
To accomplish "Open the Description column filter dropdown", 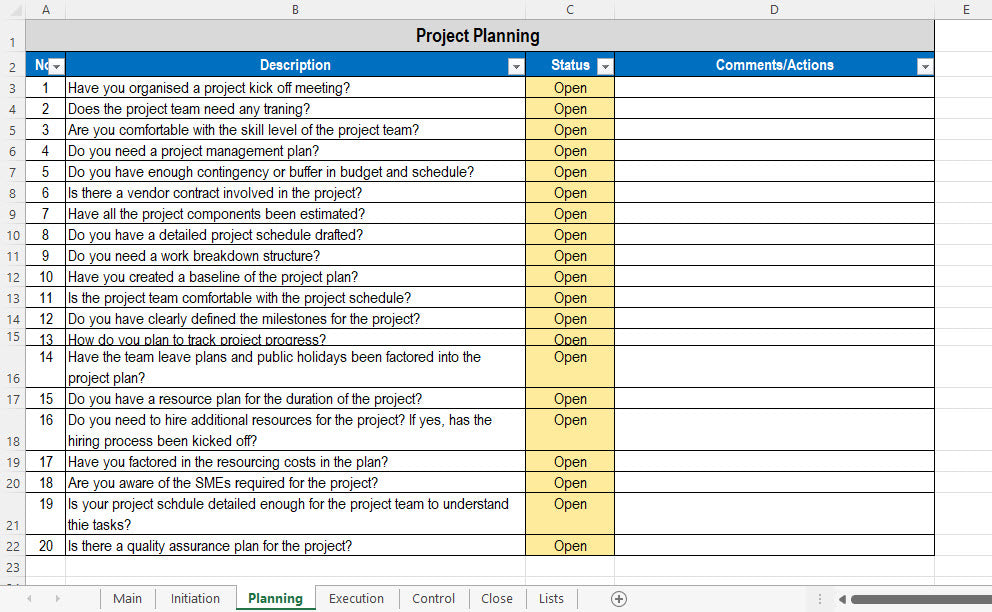I will pos(516,65).
